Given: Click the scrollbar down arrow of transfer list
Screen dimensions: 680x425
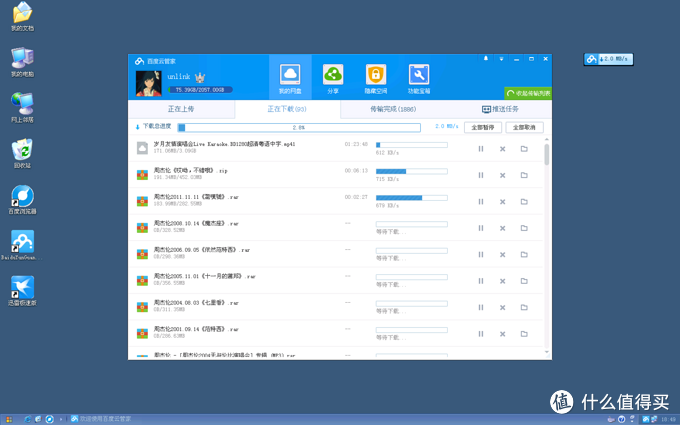Looking at the screenshot, I should pos(546,352).
